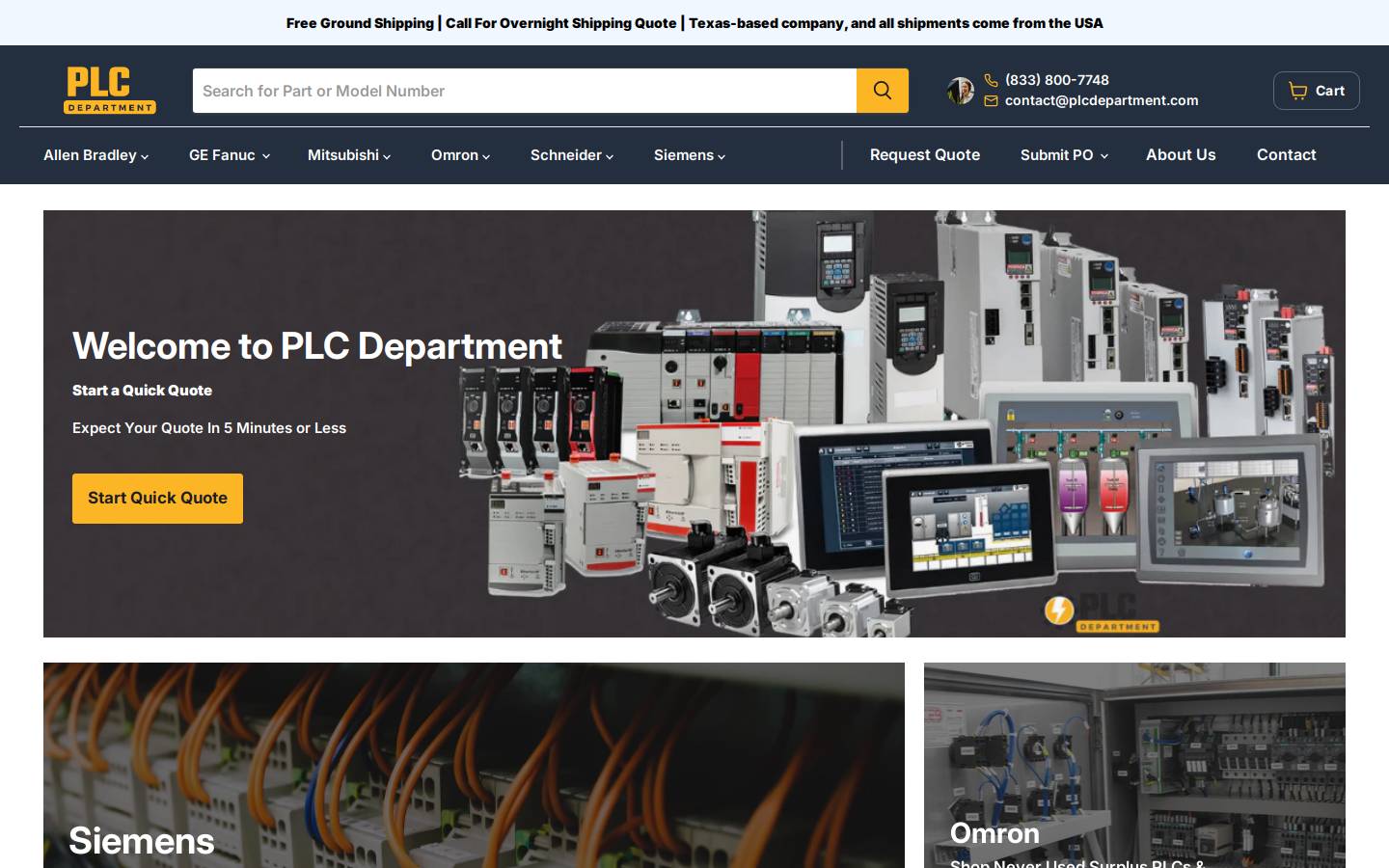Expand the GE Fanuc menu
1389x868 pixels.
pos(229,155)
